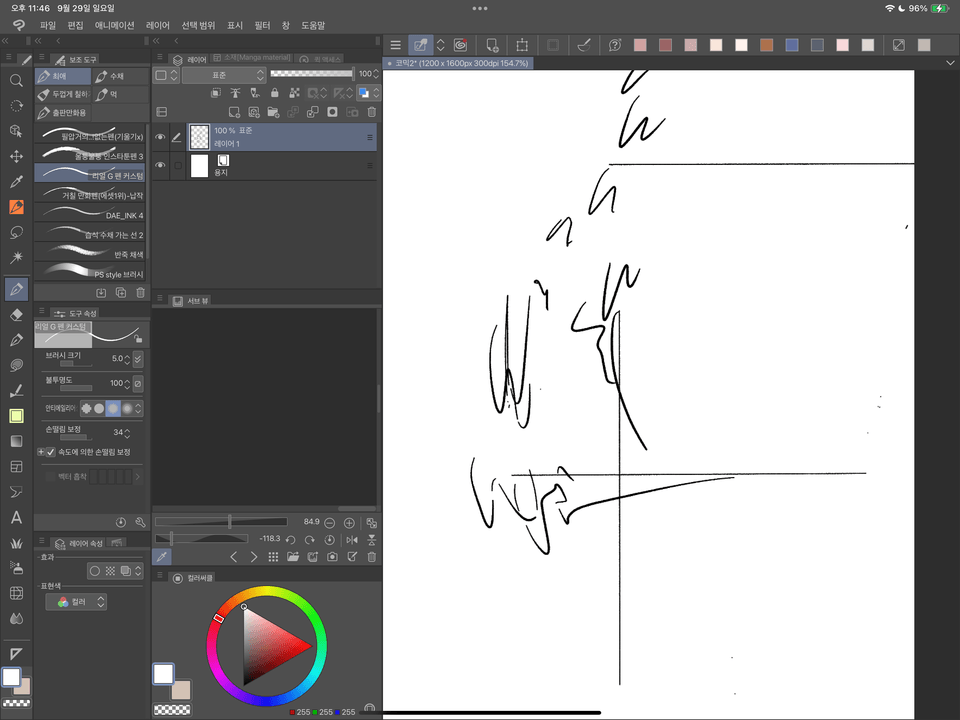Select the Text tool in left toolbar
960x720 pixels.
(x=15, y=518)
